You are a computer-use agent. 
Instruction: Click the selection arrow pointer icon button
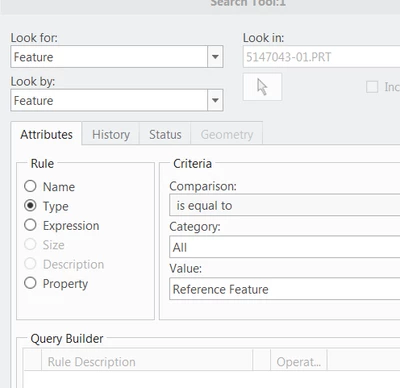point(262,87)
